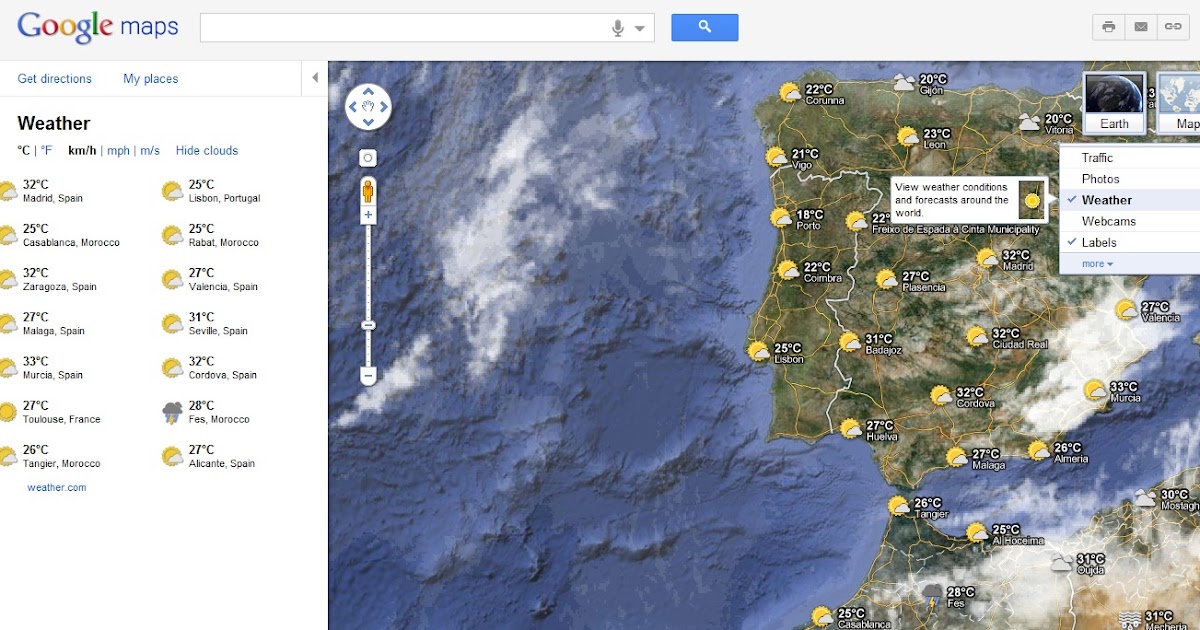Click Madrid weather icon on the map
The image size is (1200, 630).
pos(989,259)
